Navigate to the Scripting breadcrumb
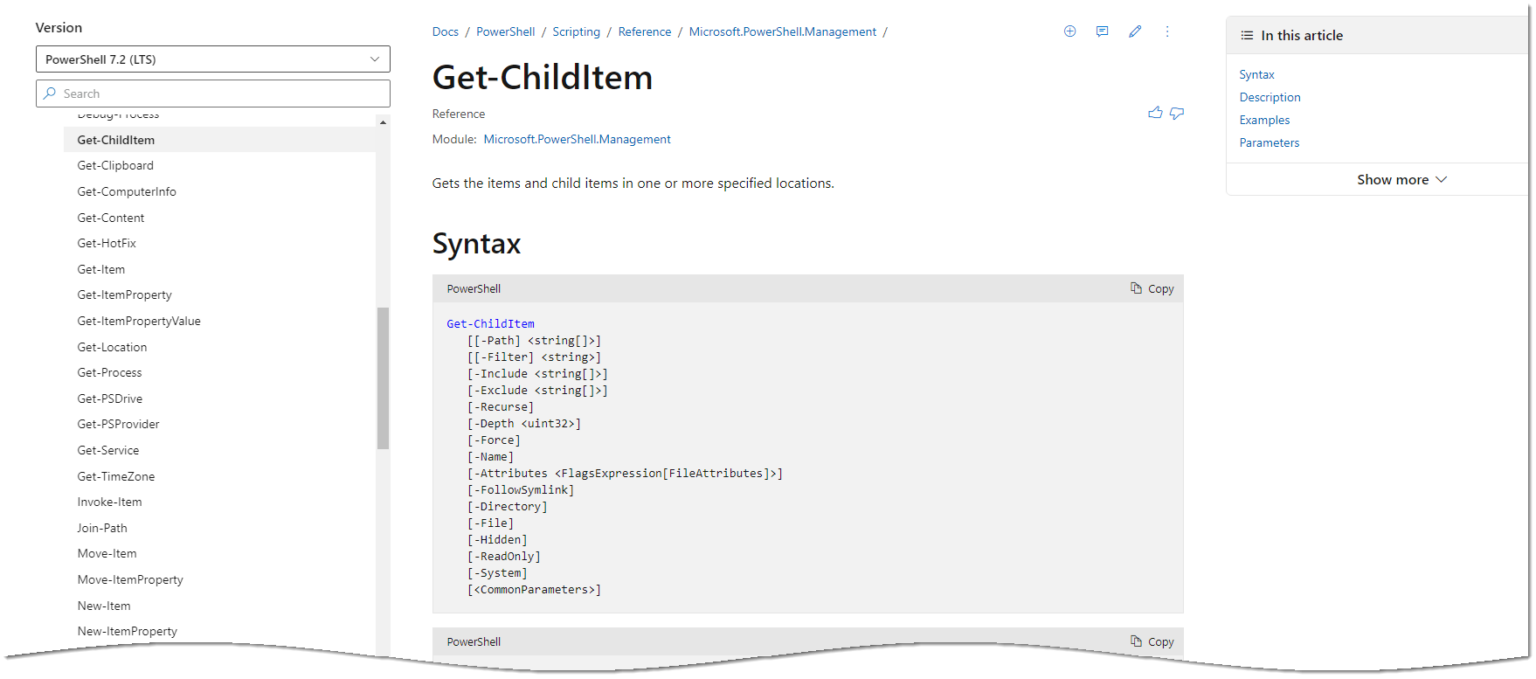 click(x=576, y=31)
